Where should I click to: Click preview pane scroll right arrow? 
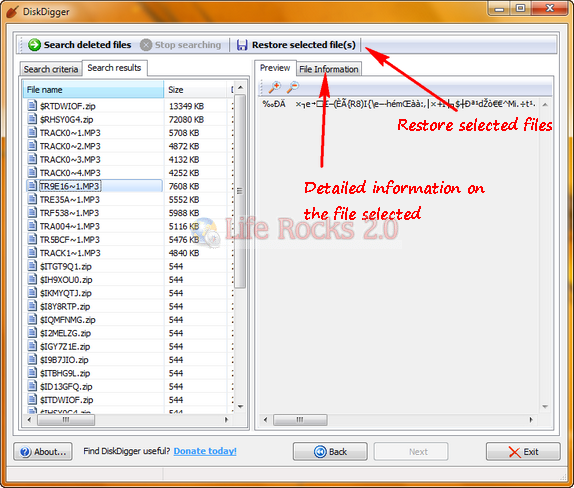(531, 420)
